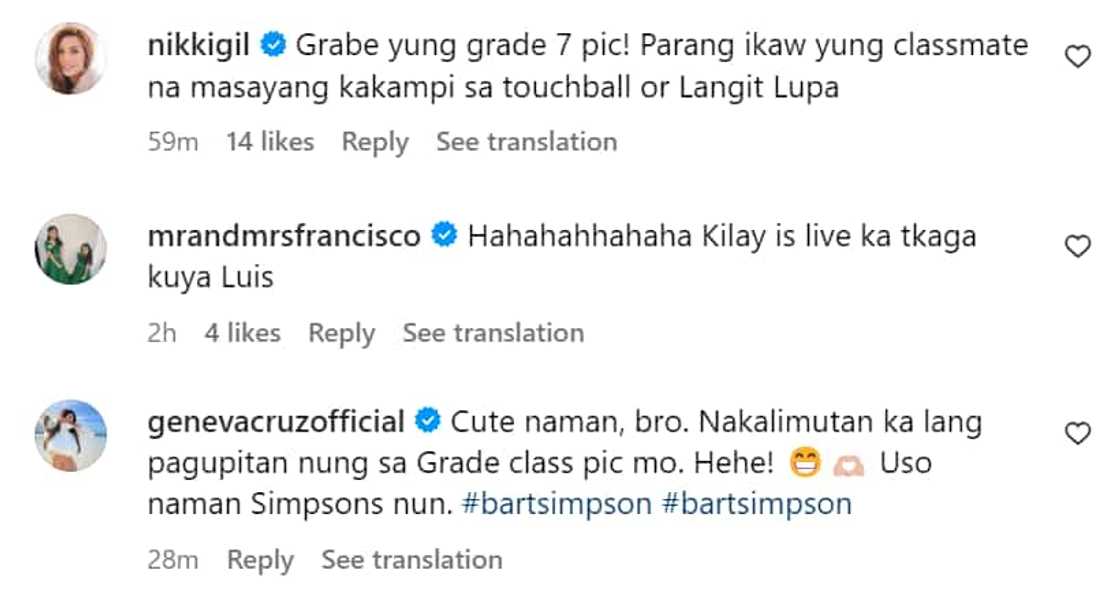Click genevacruzofficial's verified badge

427,422
